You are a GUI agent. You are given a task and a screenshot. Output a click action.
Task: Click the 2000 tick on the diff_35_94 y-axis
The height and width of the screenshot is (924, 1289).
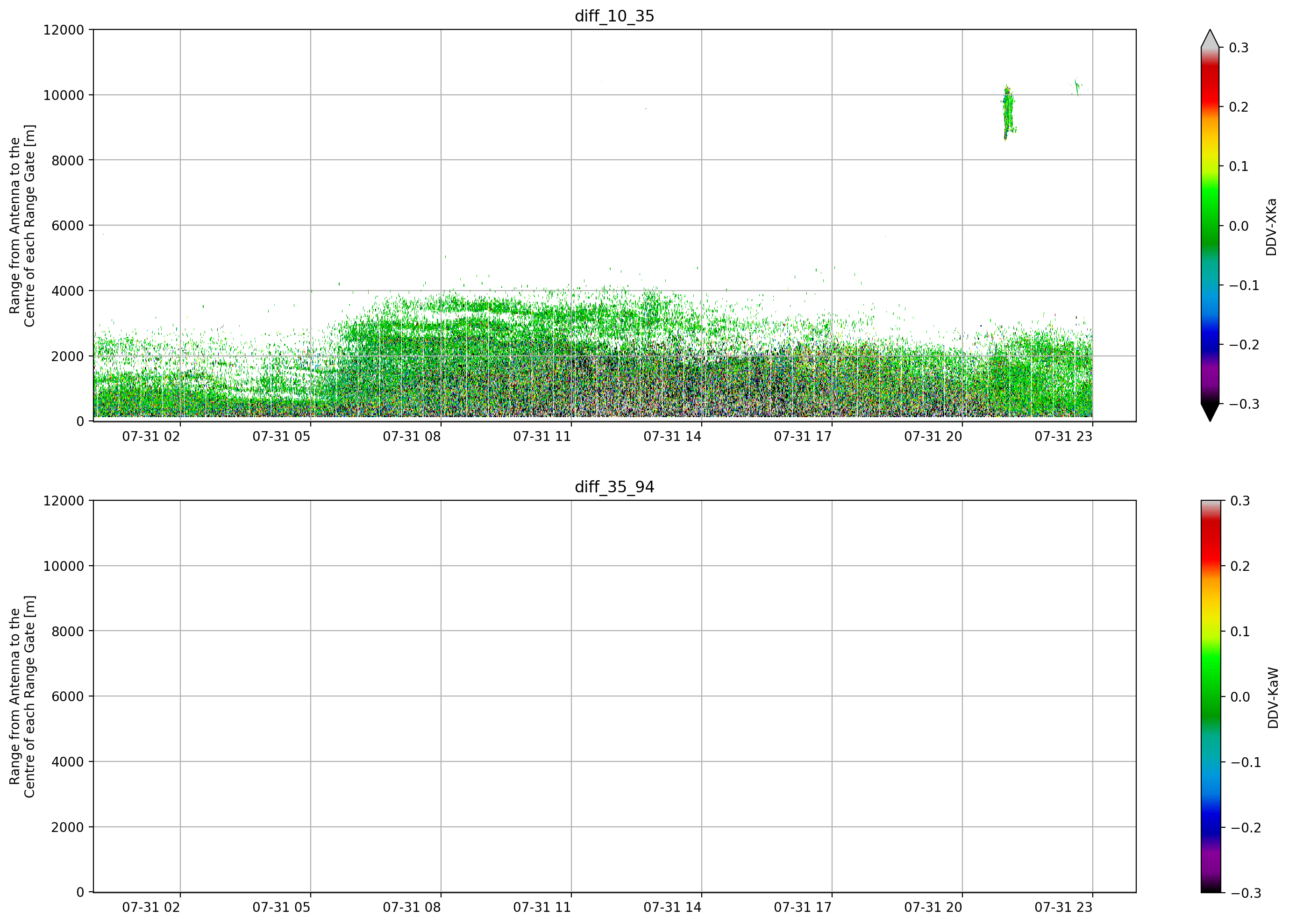68,827
